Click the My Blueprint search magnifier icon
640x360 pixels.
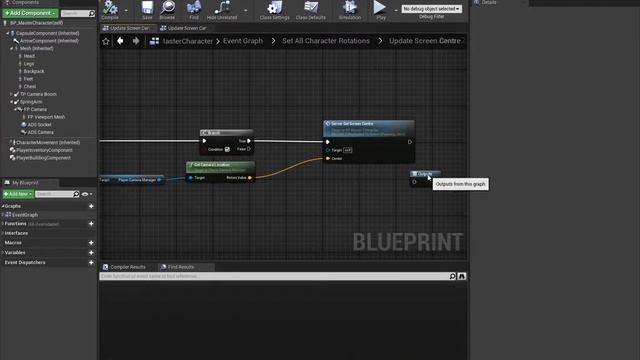coord(76,194)
